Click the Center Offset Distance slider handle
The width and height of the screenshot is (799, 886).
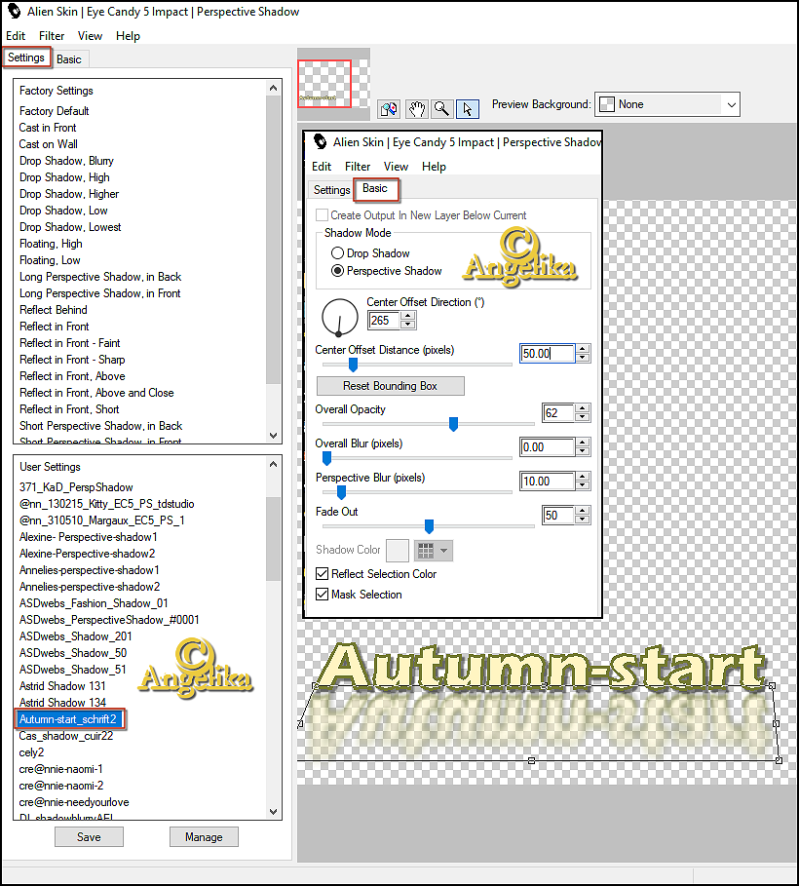point(353,366)
